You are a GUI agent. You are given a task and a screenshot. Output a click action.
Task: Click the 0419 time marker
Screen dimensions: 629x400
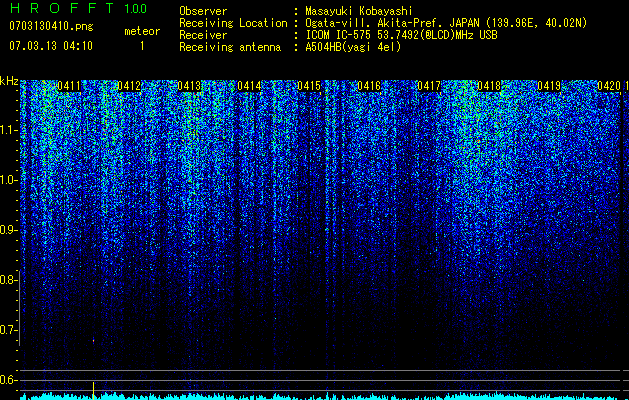coord(549,86)
